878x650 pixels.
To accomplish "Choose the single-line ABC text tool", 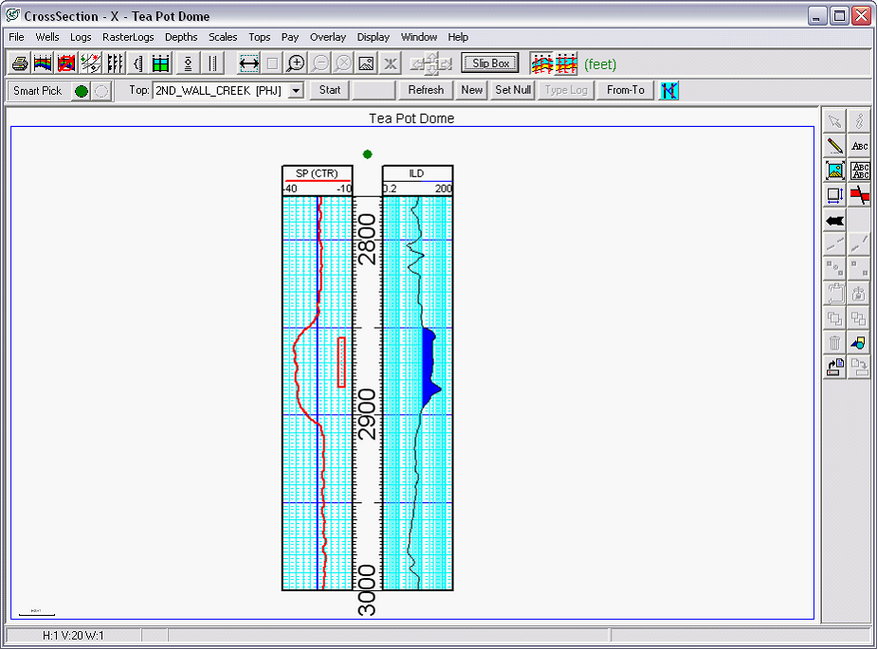I will 859,146.
